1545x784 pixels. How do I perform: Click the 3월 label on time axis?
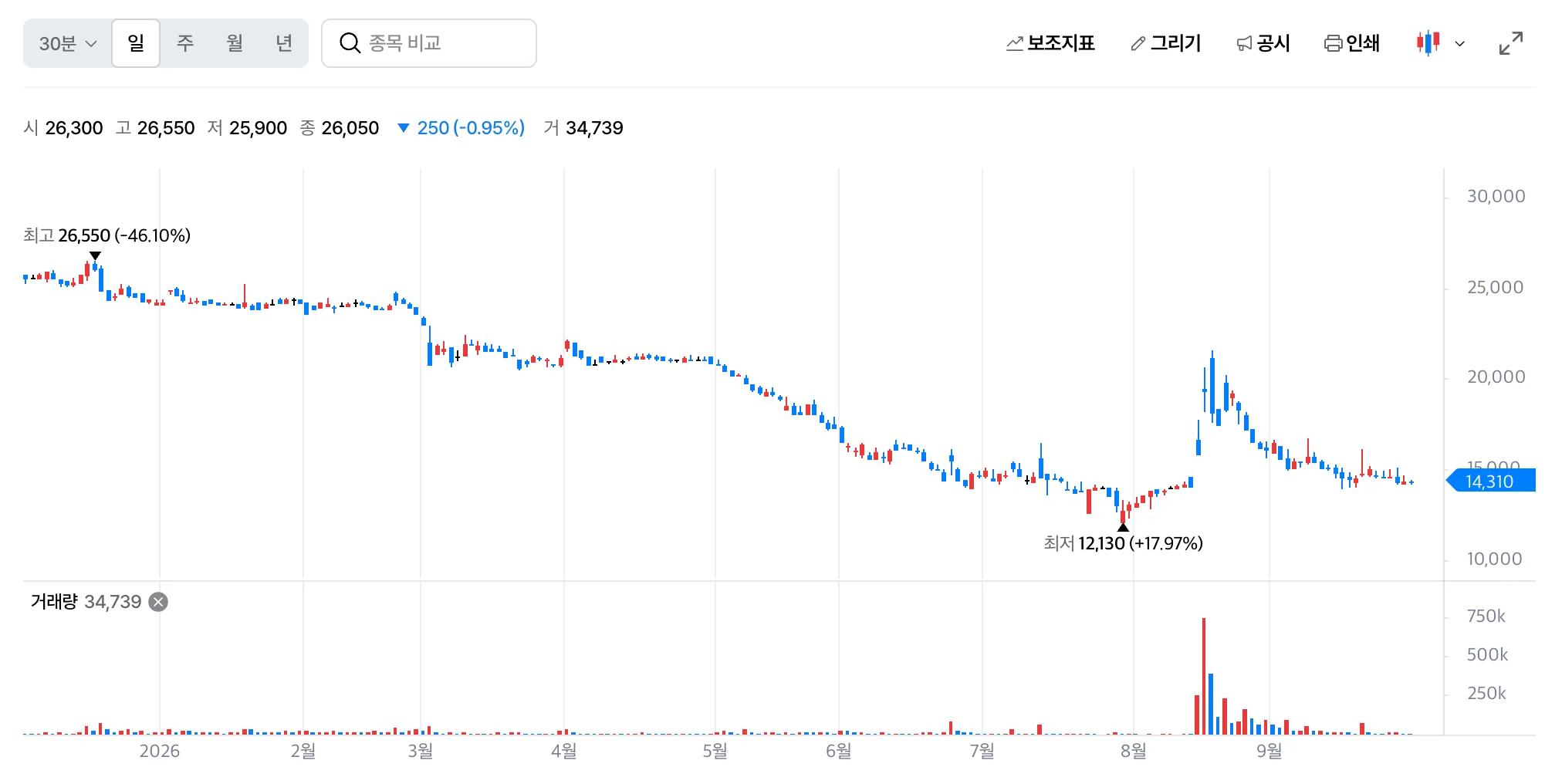click(421, 751)
